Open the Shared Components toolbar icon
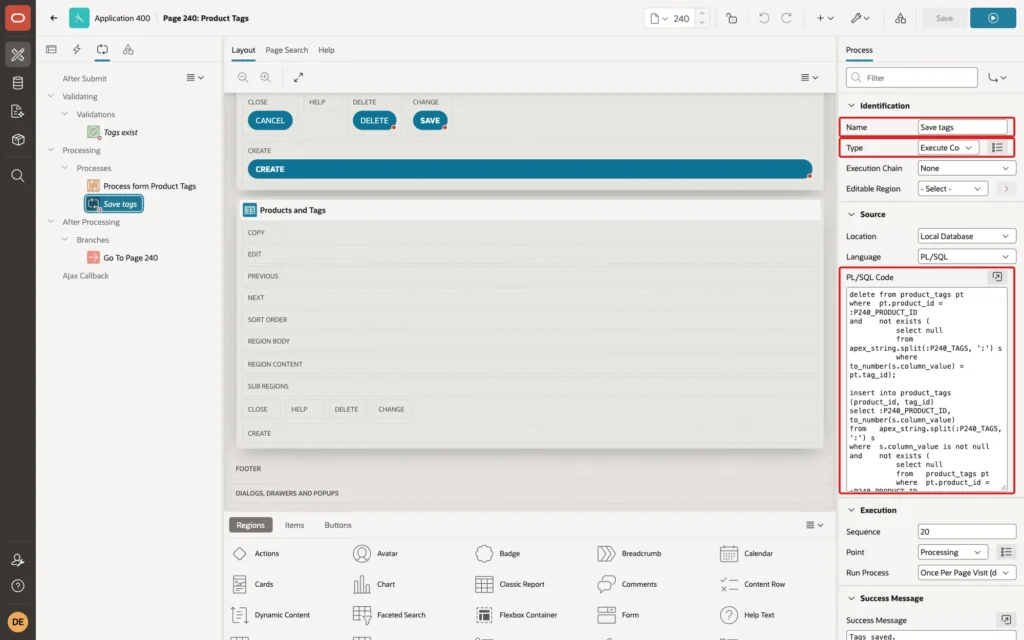 [x=900, y=18]
